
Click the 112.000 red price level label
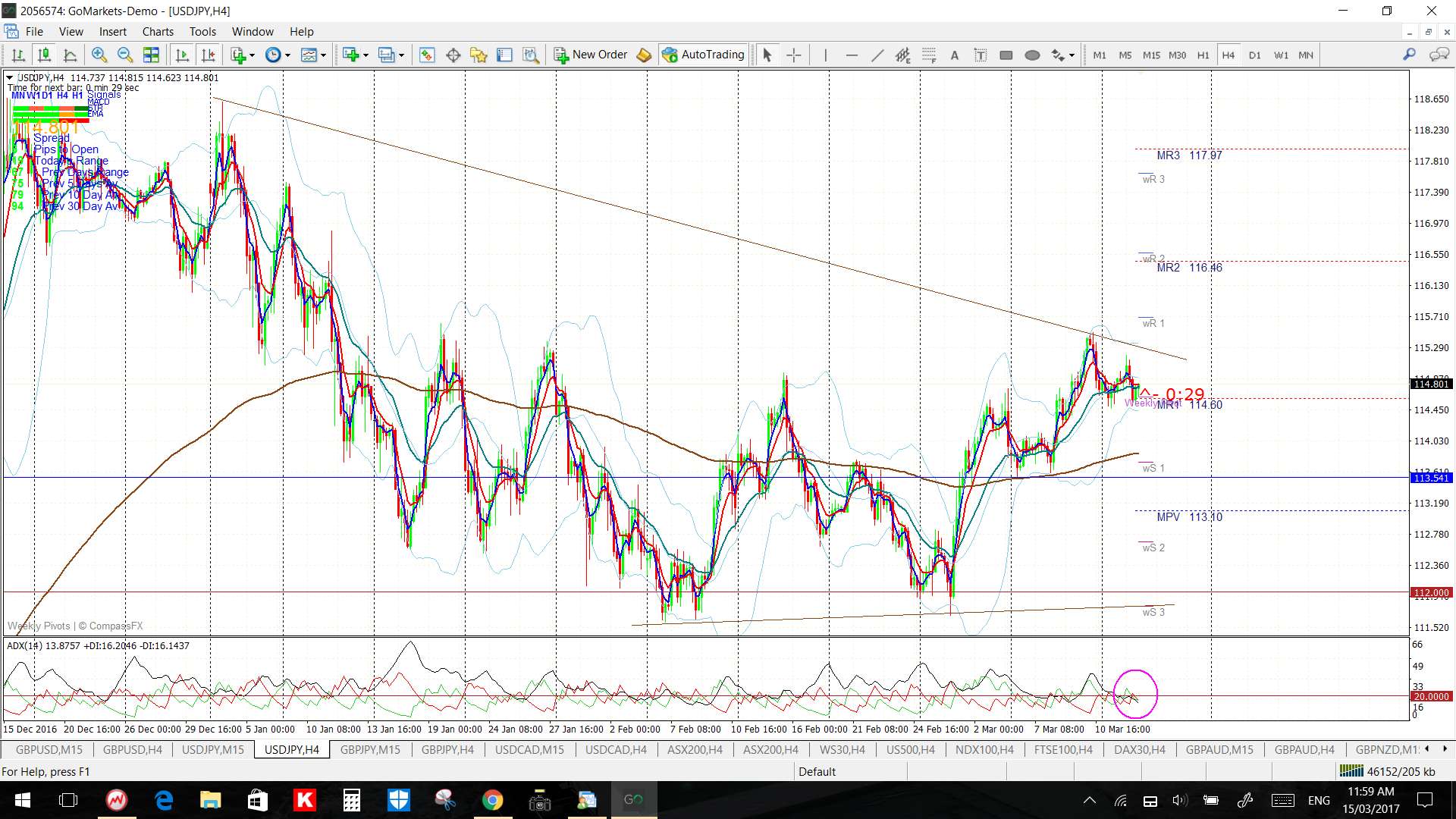[1430, 592]
